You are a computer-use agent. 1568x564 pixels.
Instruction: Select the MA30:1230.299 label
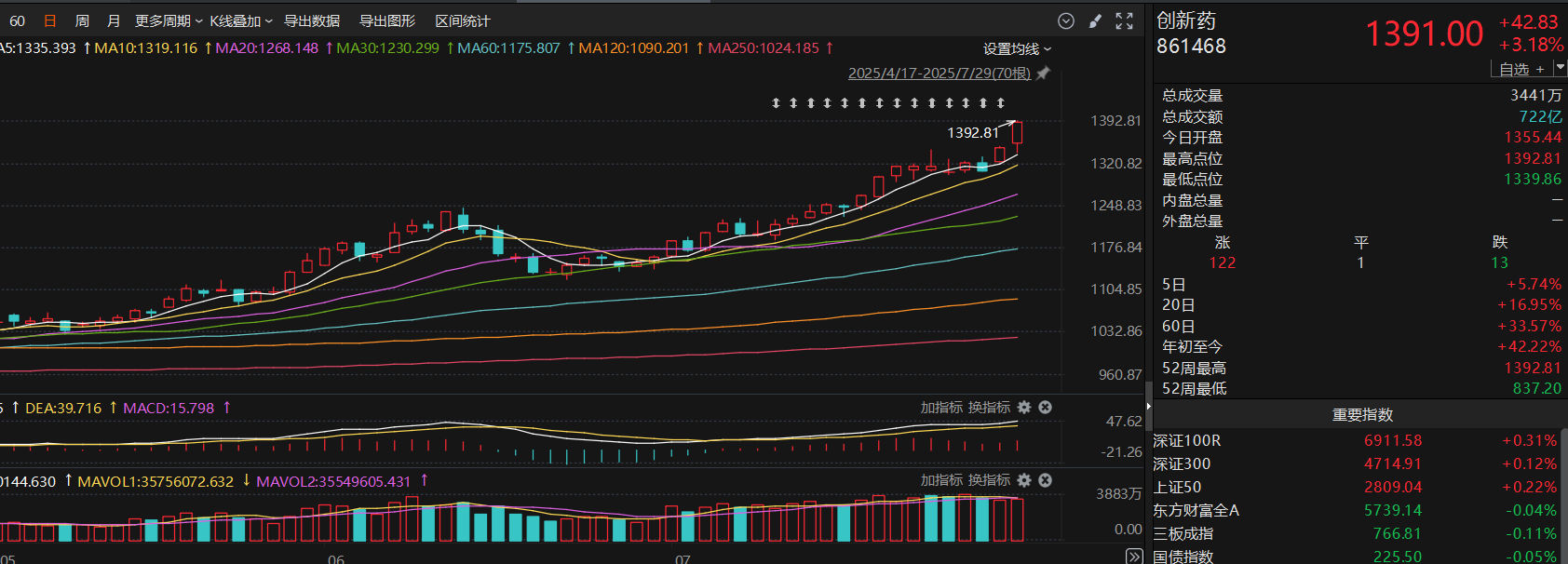[387, 47]
